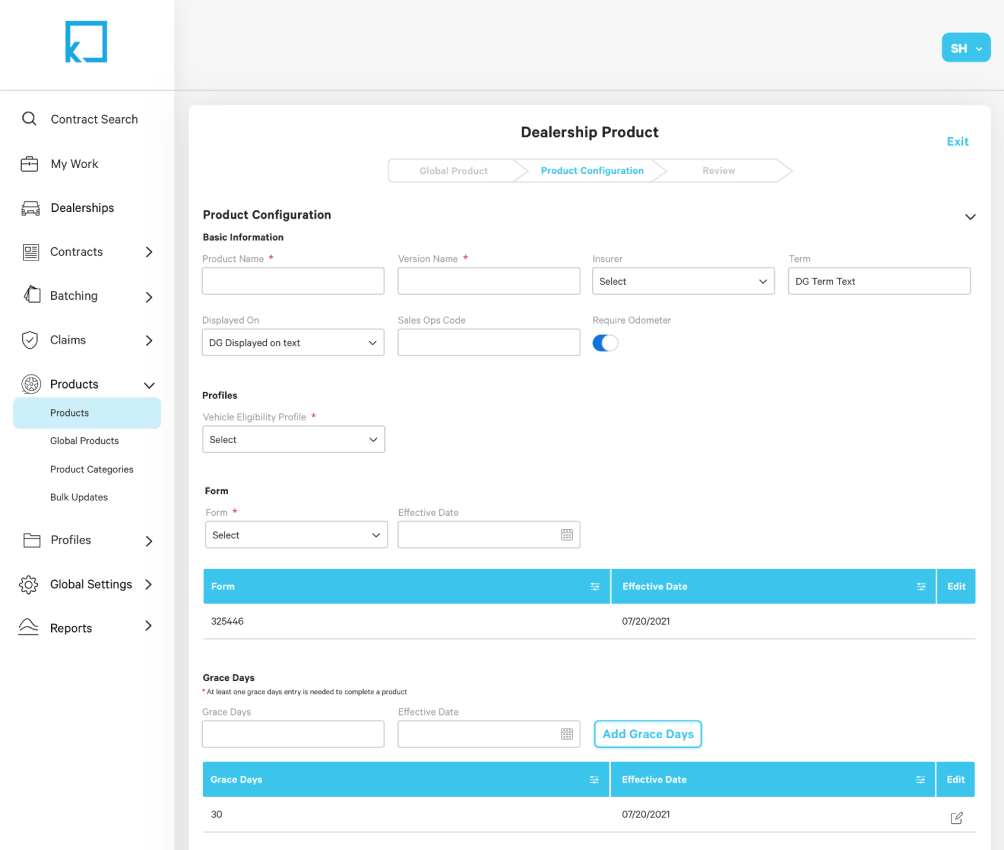The width and height of the screenshot is (1004, 850).
Task: Click 07/20/2021 in the Form table row
Action: coord(645,621)
